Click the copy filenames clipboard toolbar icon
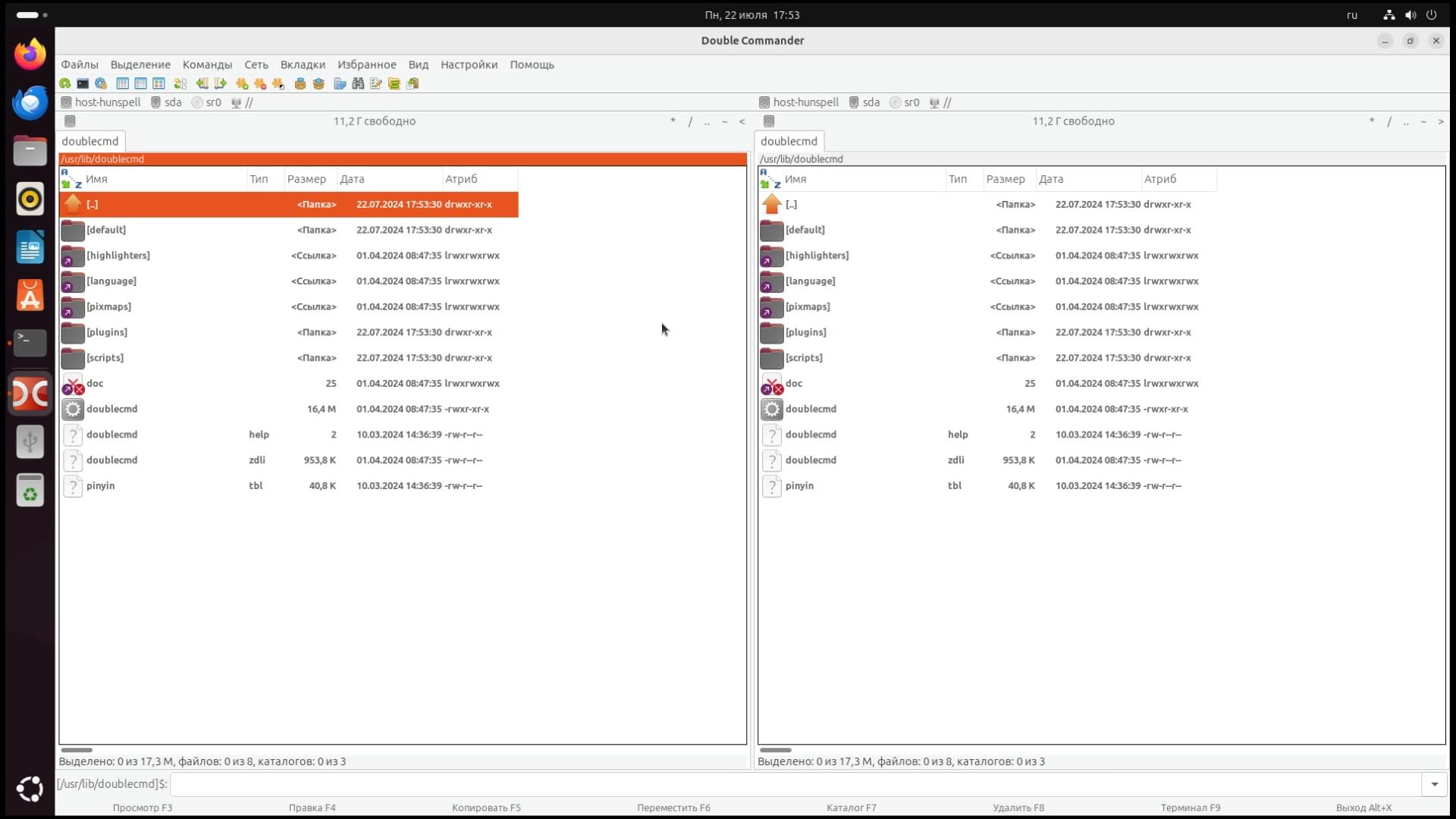This screenshot has width=1456, height=819. click(413, 83)
